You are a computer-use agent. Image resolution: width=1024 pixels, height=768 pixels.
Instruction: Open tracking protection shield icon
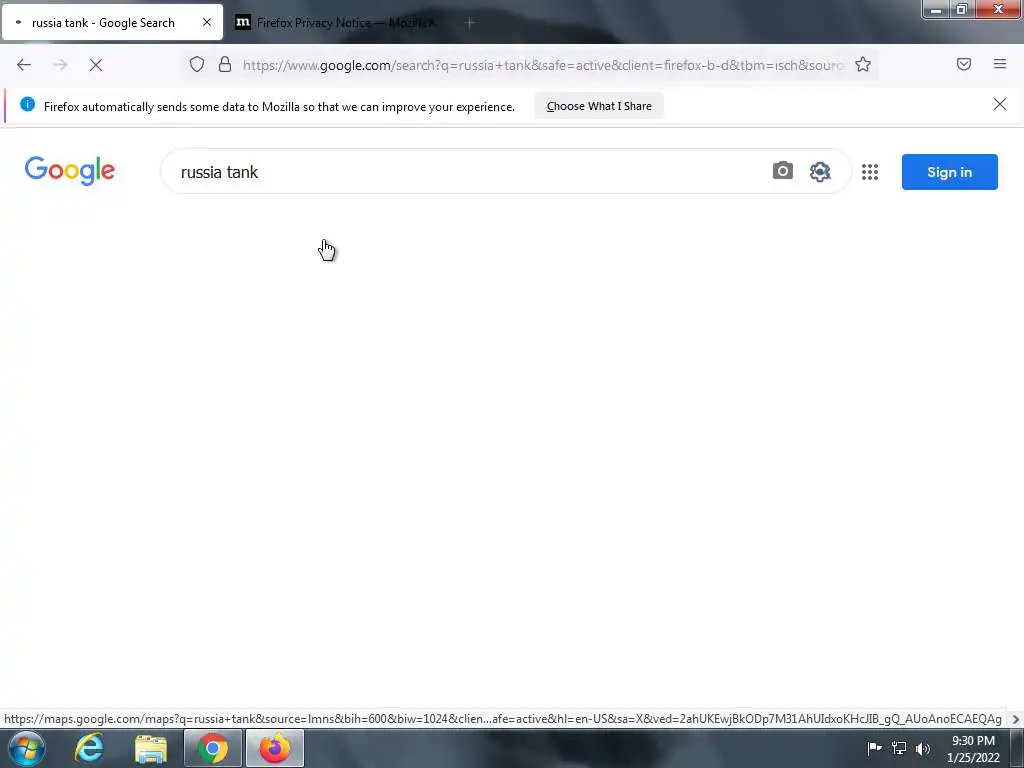point(197,64)
